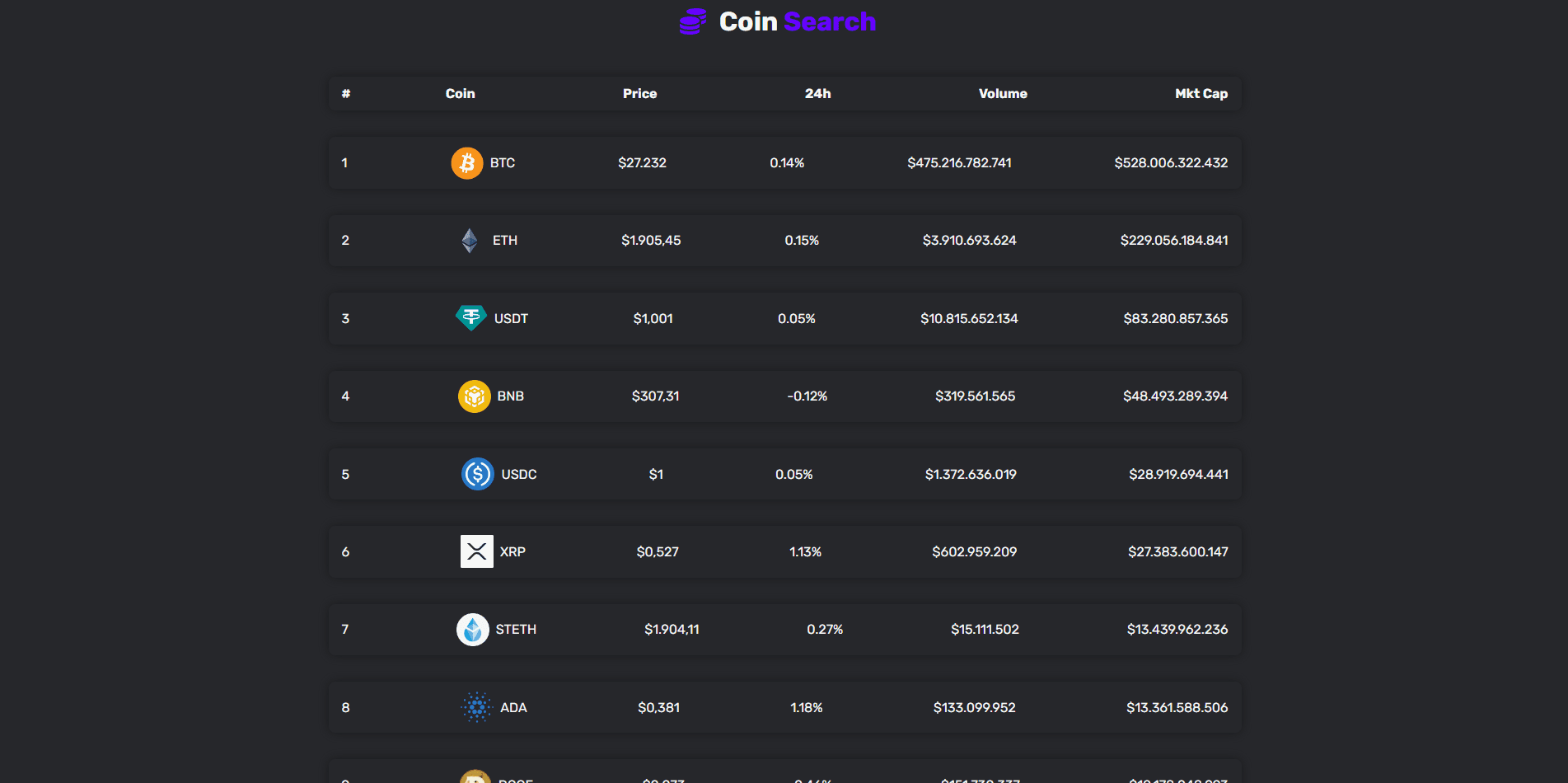Click the 1.13% XRP 24h change

point(806,552)
